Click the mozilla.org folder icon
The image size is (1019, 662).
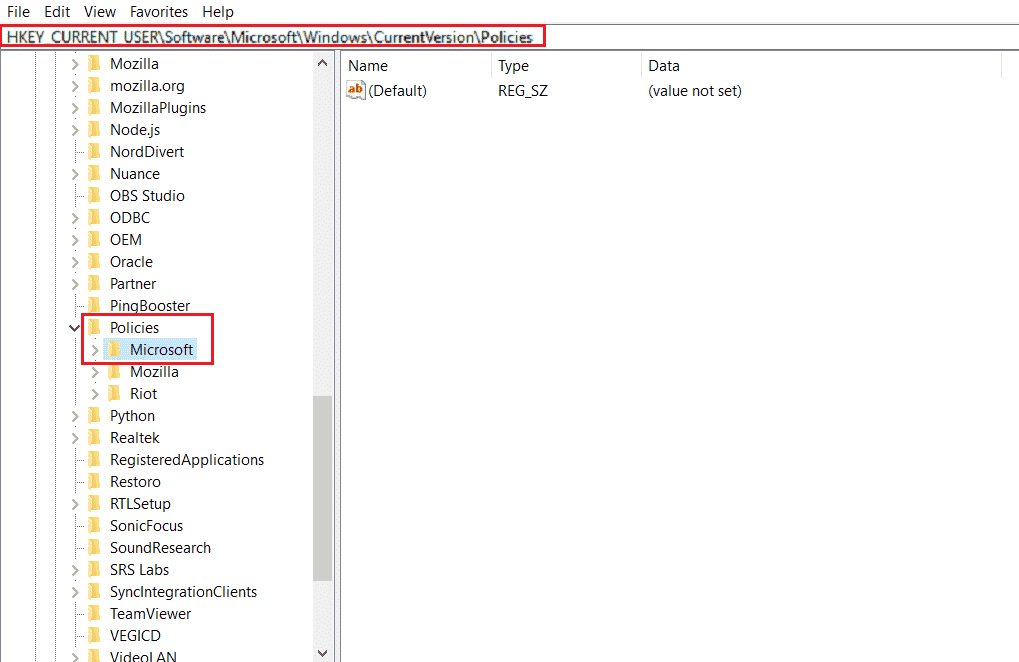pyautogui.click(x=95, y=86)
